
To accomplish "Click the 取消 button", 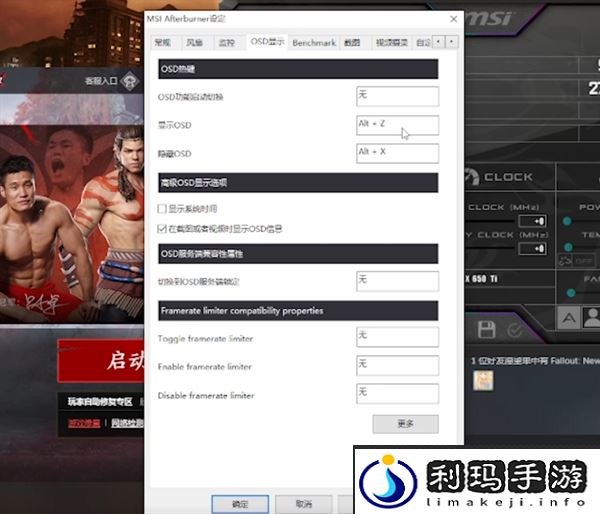I will pos(304,504).
